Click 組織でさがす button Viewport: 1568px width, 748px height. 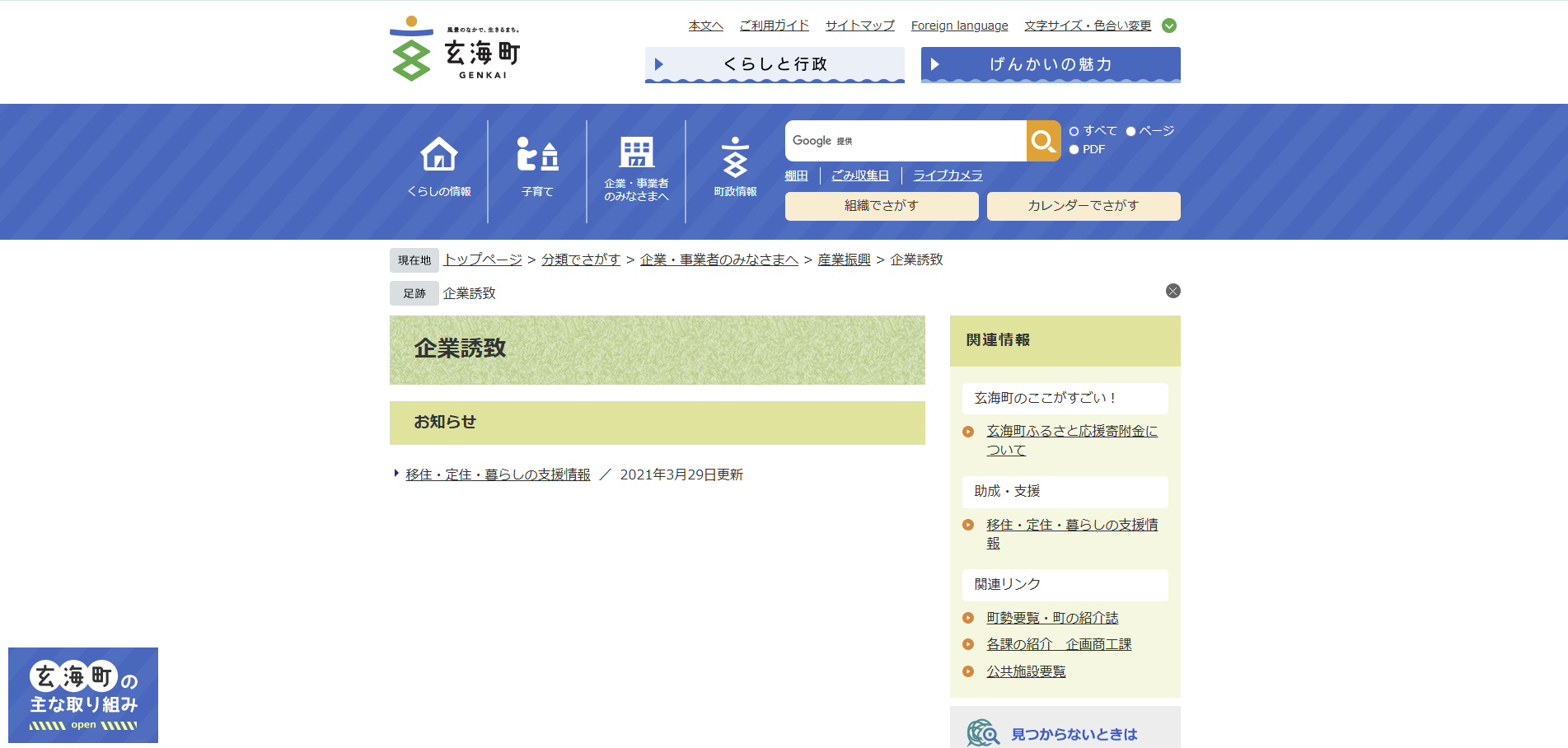tap(882, 206)
